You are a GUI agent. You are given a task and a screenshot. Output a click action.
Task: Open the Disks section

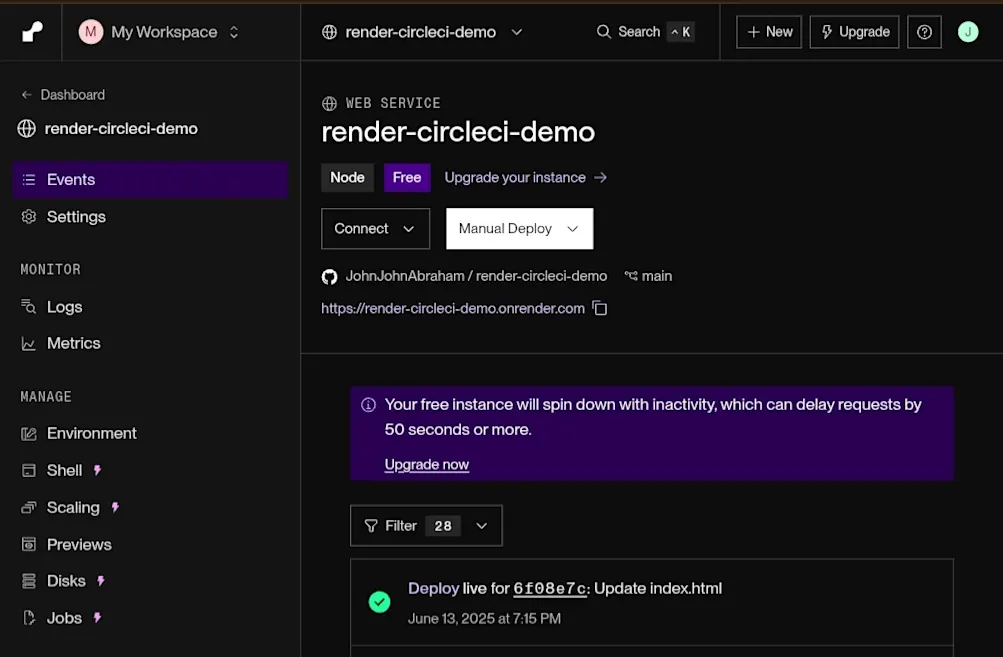coord(67,580)
